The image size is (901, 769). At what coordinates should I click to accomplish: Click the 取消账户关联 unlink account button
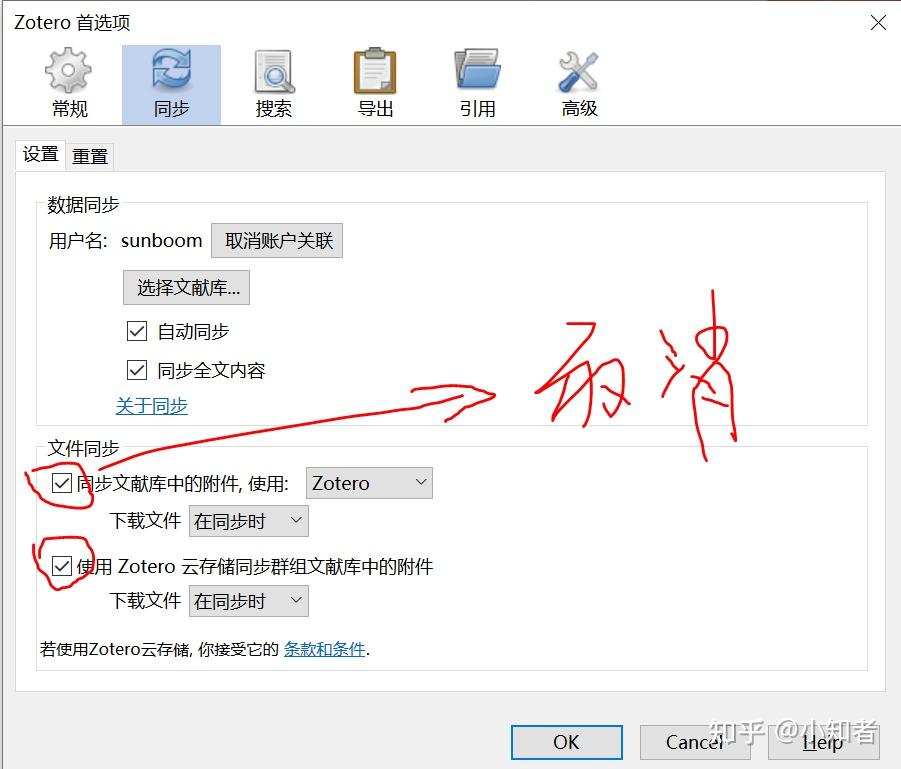(277, 240)
